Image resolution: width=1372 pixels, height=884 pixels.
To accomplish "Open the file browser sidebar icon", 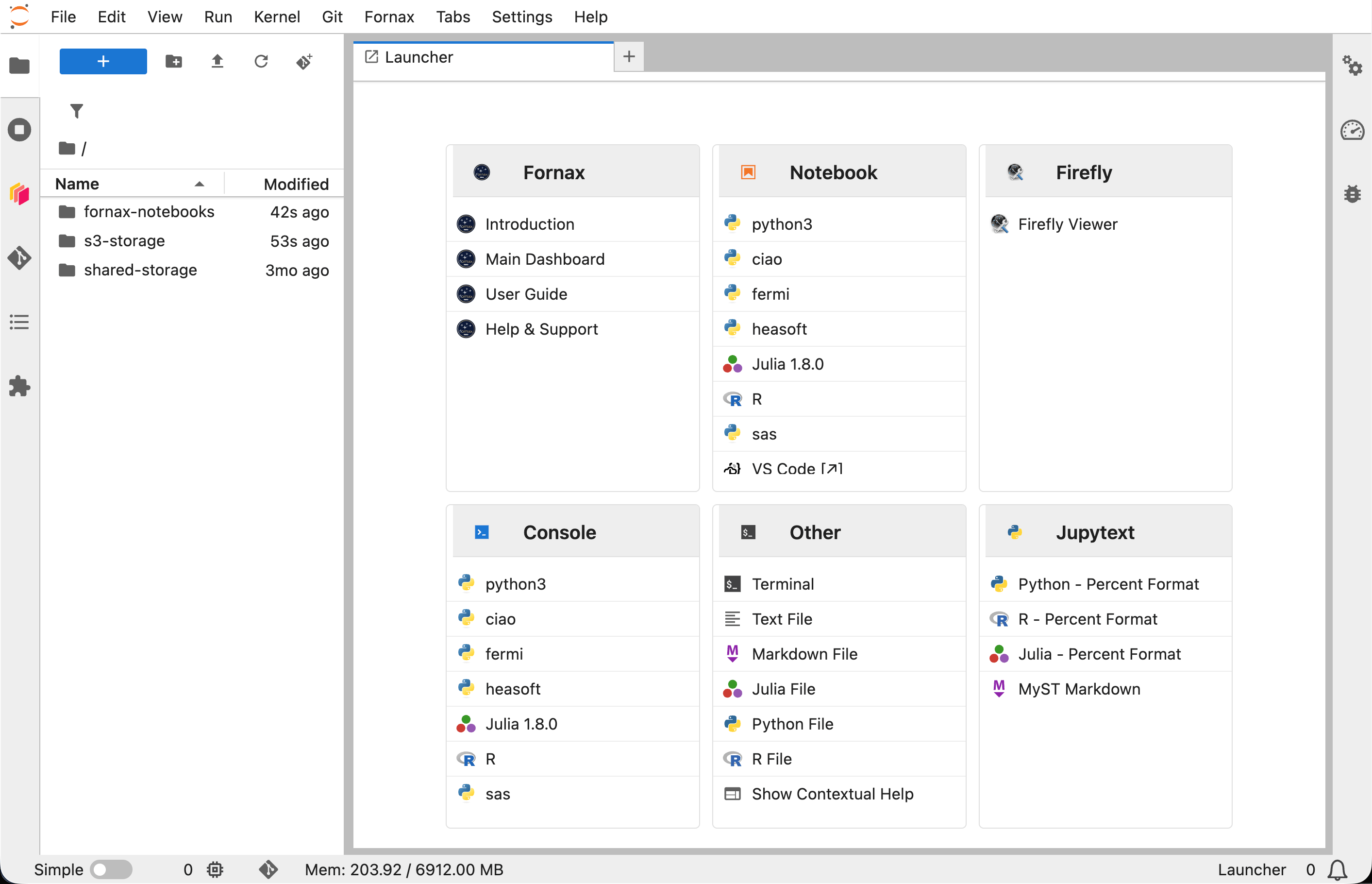I will coord(19,66).
